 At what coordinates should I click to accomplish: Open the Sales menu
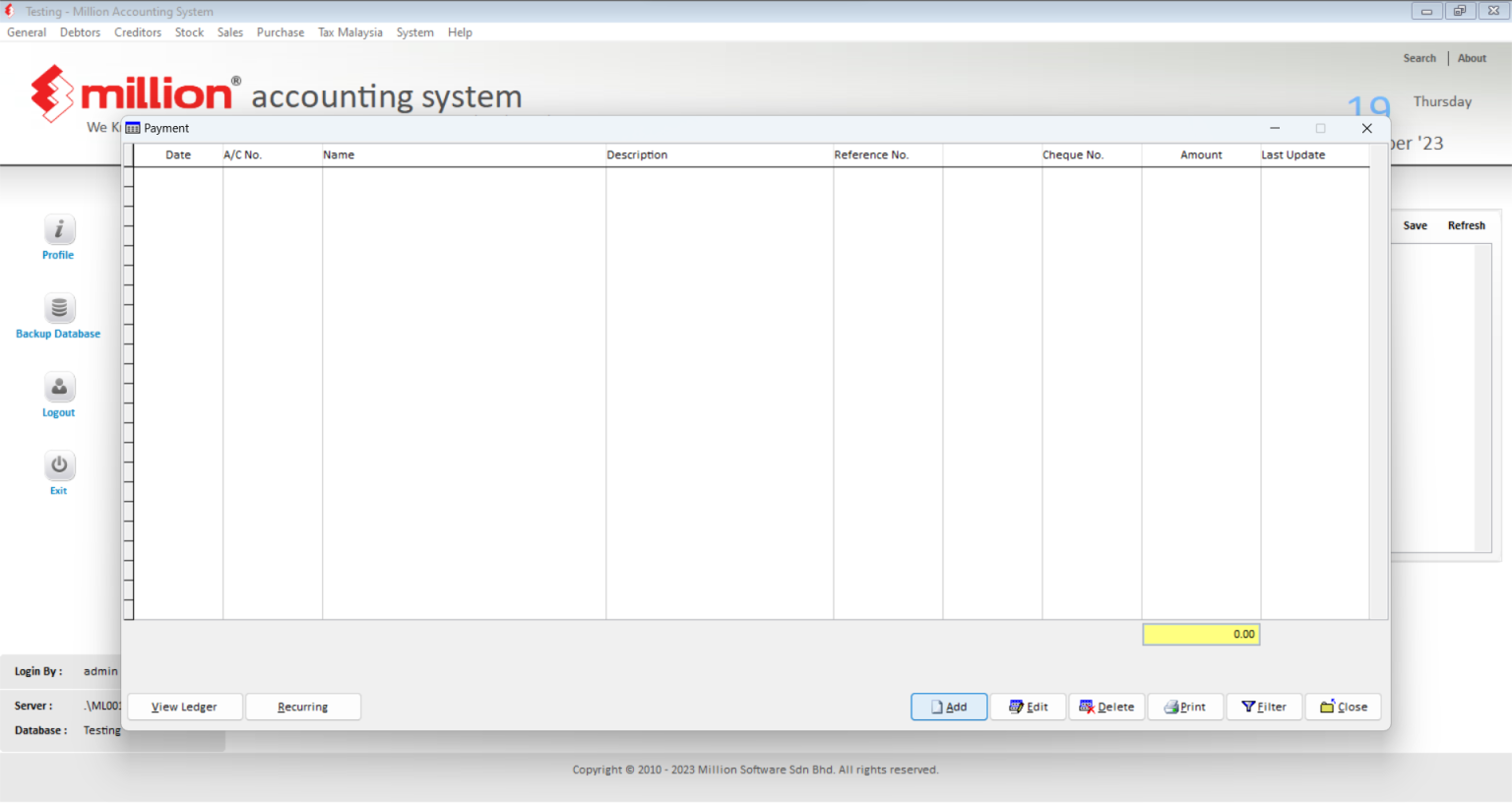[229, 31]
